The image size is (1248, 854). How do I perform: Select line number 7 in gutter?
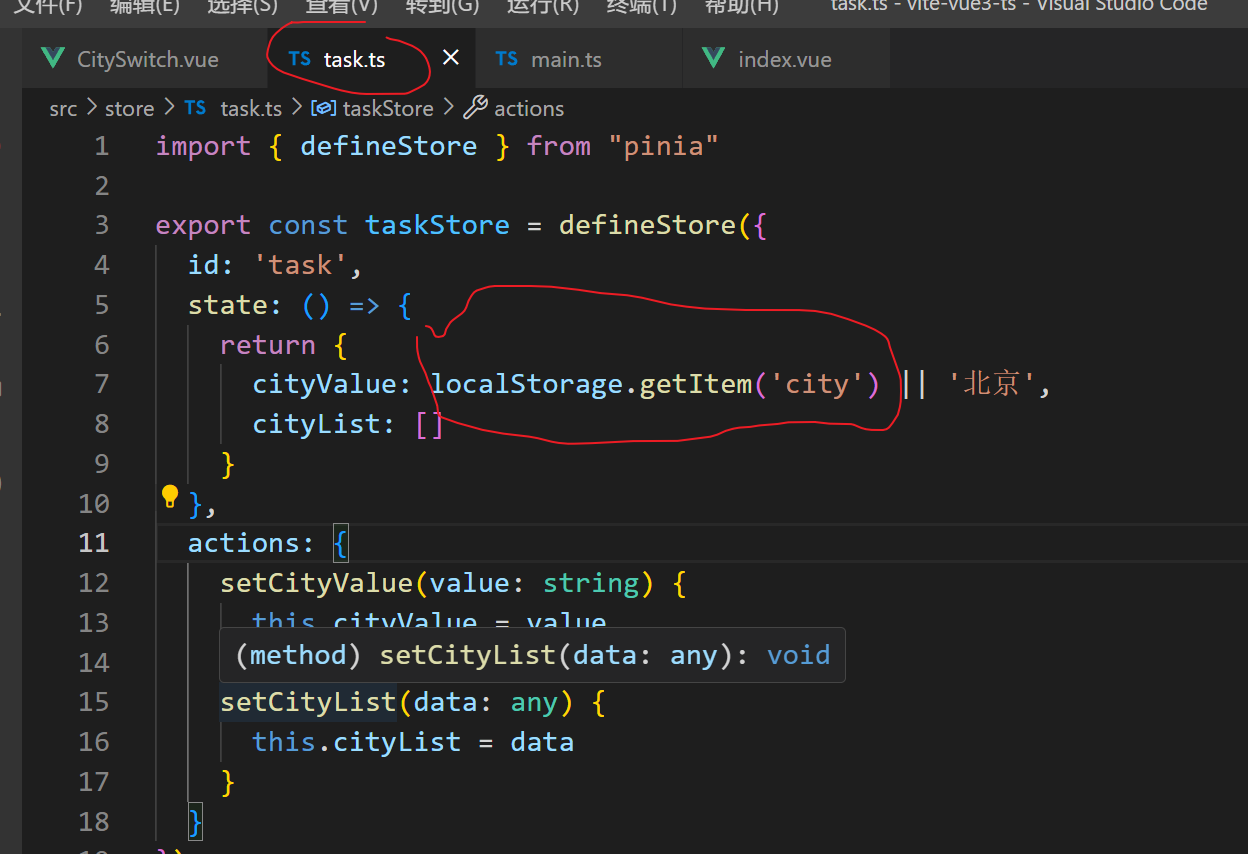point(101,384)
